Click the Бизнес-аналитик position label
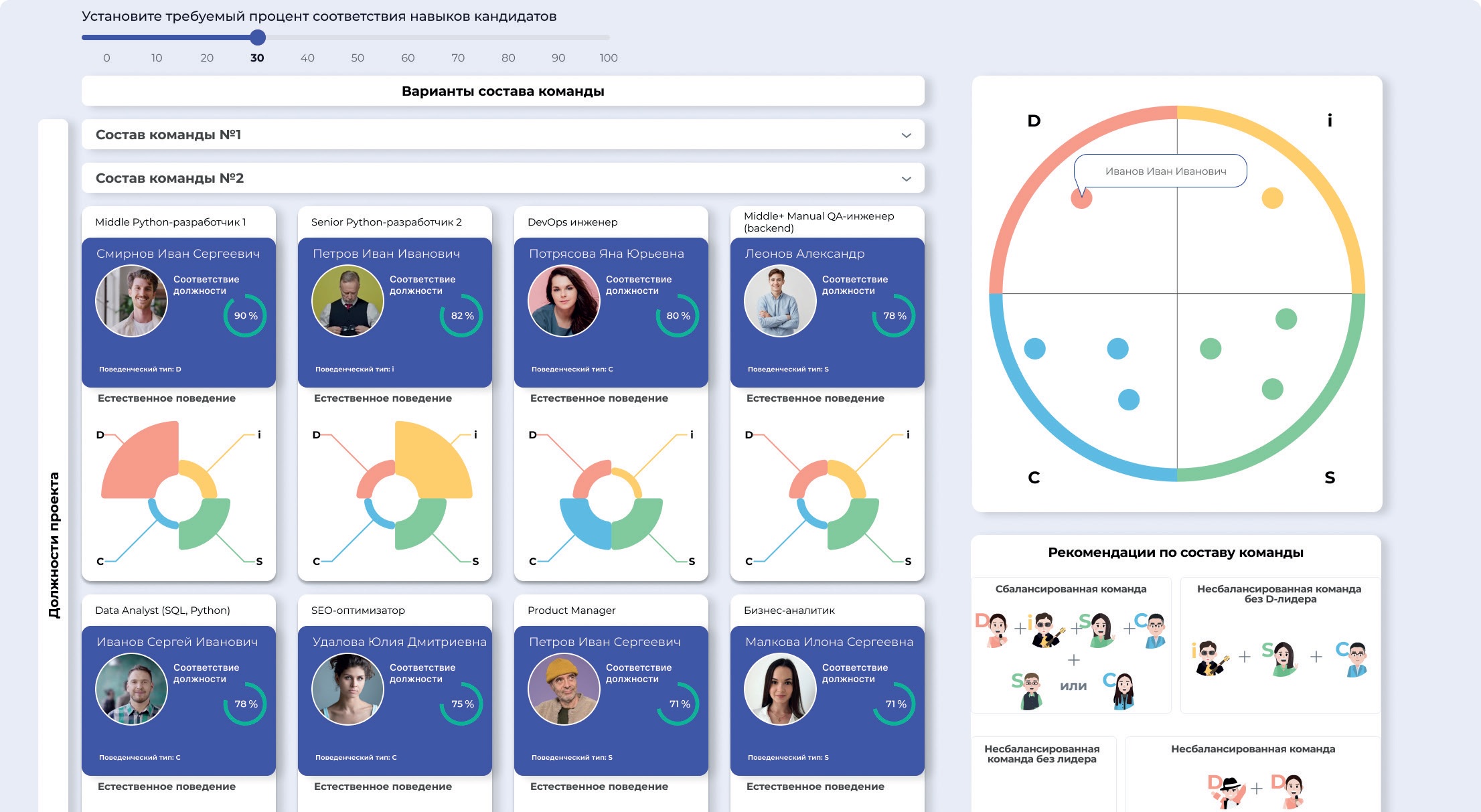The image size is (1481, 812). pyautogui.click(x=789, y=611)
